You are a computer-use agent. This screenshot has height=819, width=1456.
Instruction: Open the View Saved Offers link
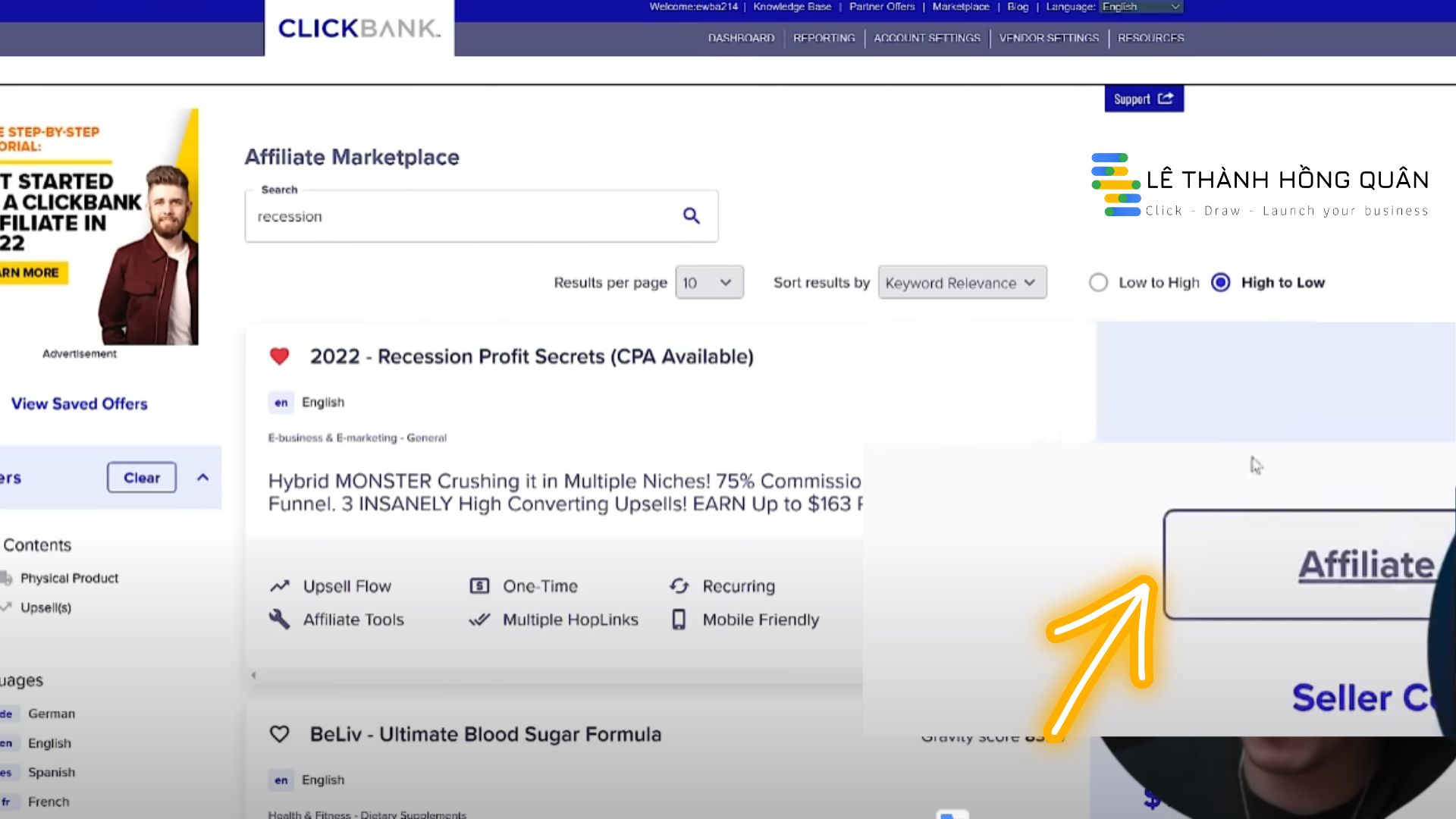(x=80, y=404)
